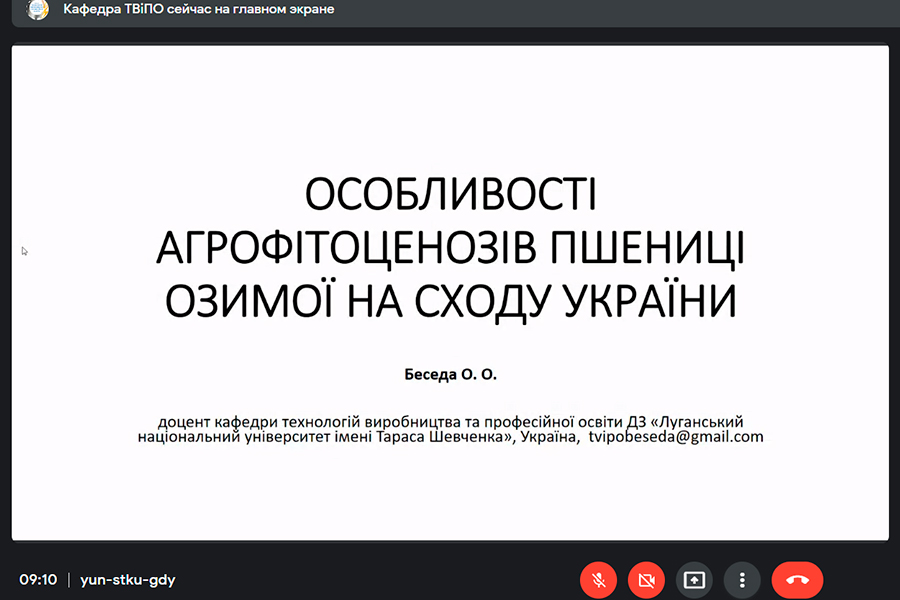Image resolution: width=900 pixels, height=600 pixels.
Task: Hang up with the red phone button
Action: (x=797, y=579)
